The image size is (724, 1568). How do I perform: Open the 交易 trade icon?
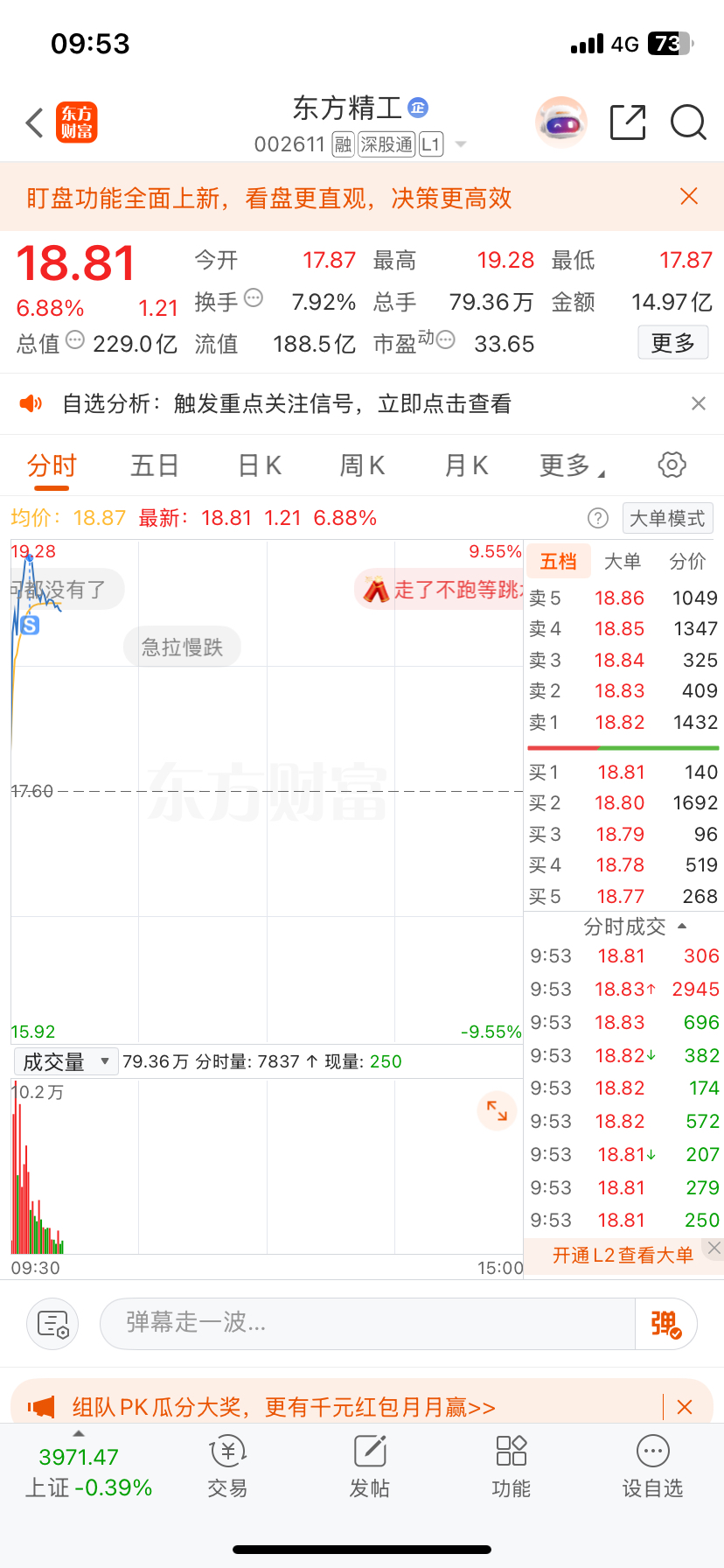pyautogui.click(x=227, y=1467)
